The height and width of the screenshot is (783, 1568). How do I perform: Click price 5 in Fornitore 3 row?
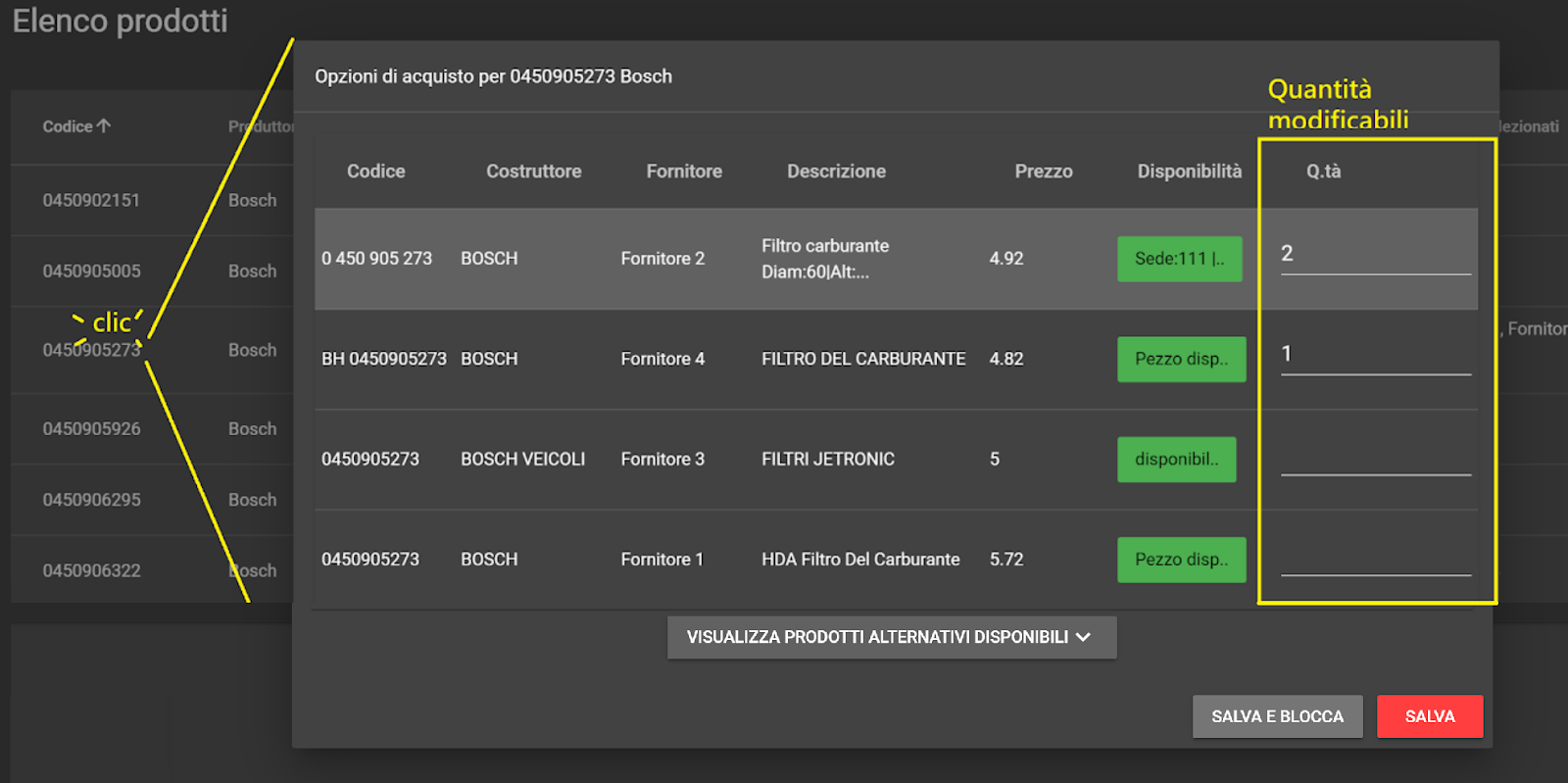pyautogui.click(x=995, y=459)
